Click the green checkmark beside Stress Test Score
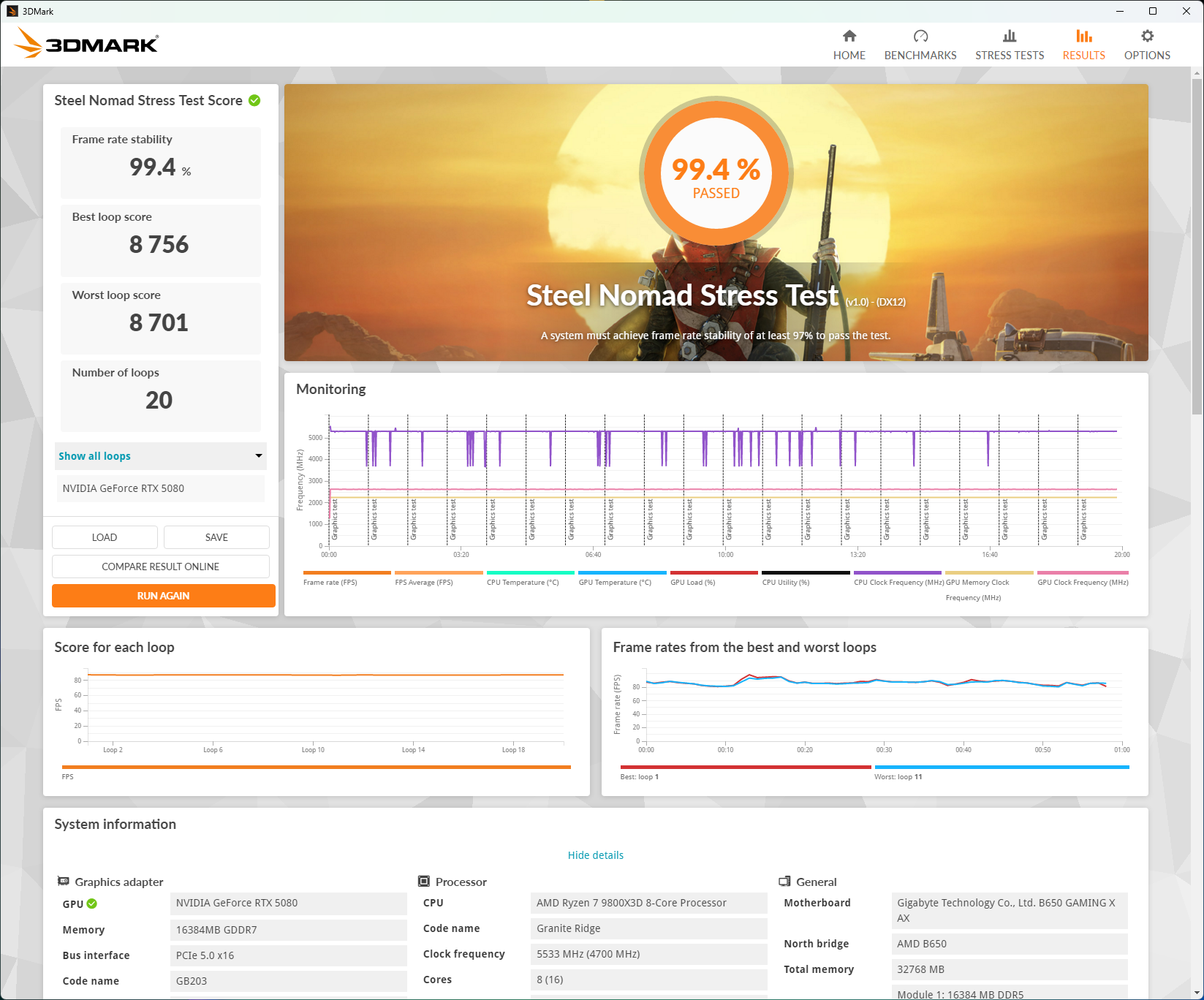This screenshot has height=1000, width=1204. [x=254, y=101]
